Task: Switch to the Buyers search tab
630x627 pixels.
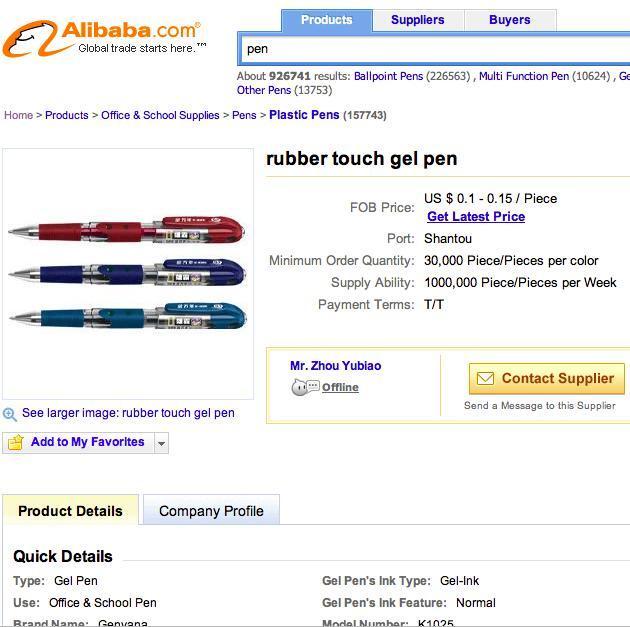Action: pyautogui.click(x=510, y=20)
